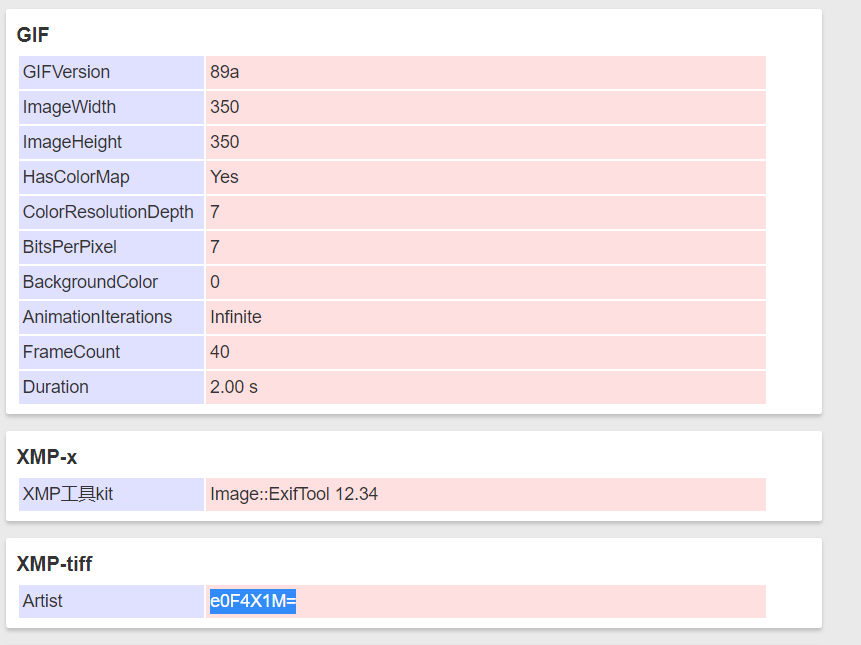The image size is (861, 645).
Task: Click the GIFVersion label cell
Action: point(64,72)
